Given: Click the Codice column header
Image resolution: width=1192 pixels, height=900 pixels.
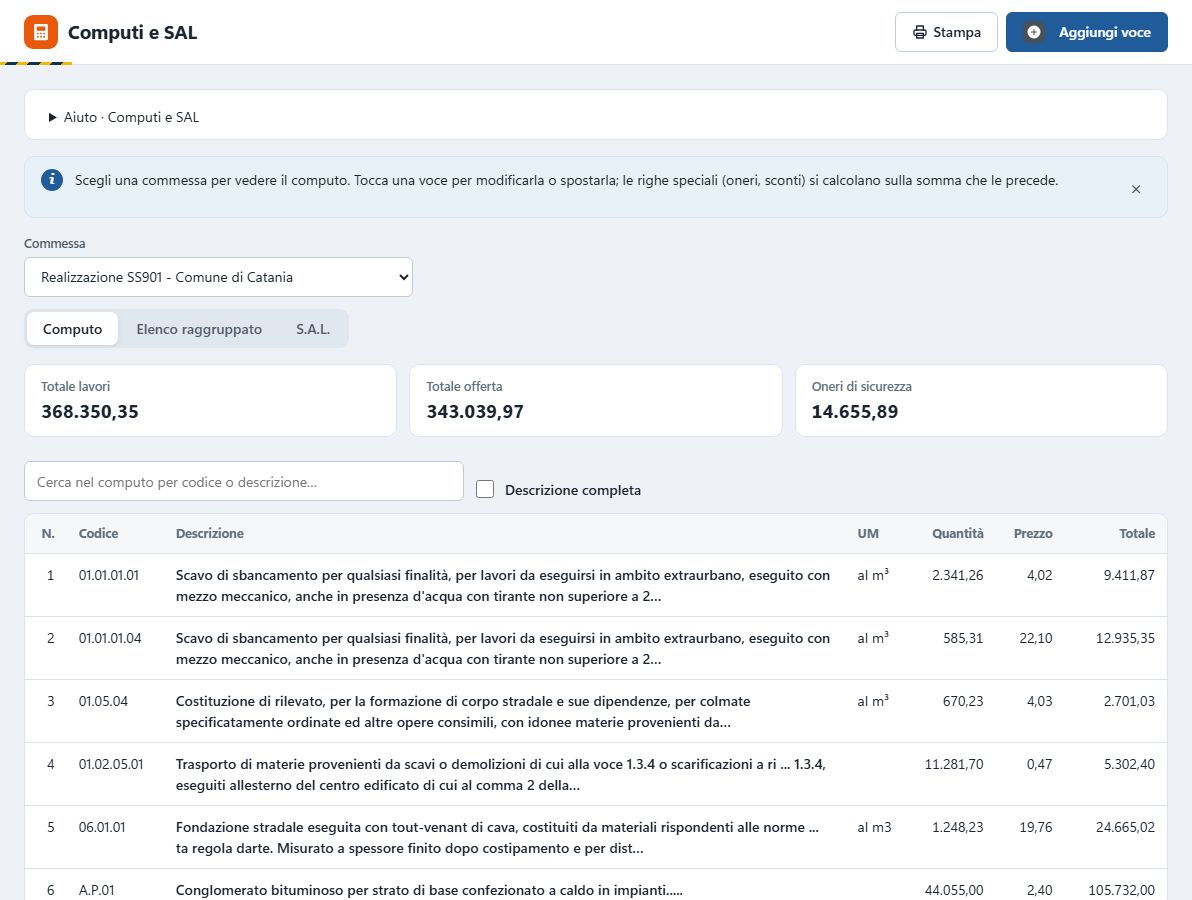Looking at the screenshot, I should coord(99,533).
